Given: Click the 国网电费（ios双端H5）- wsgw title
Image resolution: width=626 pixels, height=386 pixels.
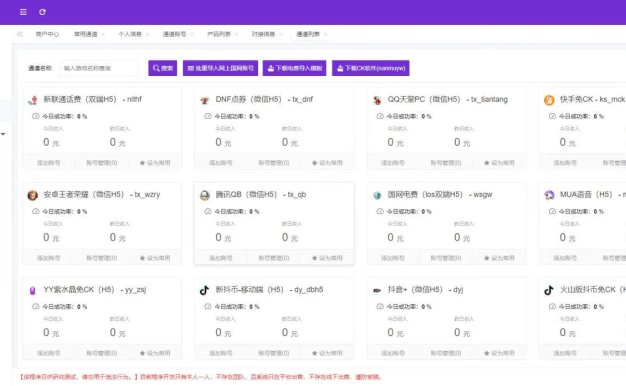Looking at the screenshot, I should [440, 194].
